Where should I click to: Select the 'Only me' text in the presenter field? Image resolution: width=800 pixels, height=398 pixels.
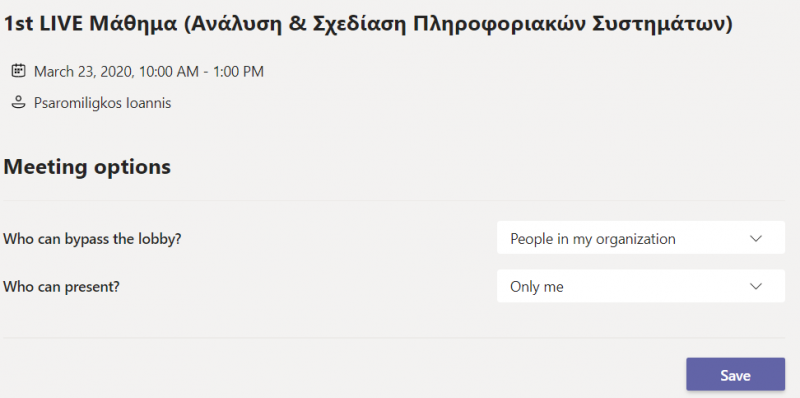tap(537, 287)
